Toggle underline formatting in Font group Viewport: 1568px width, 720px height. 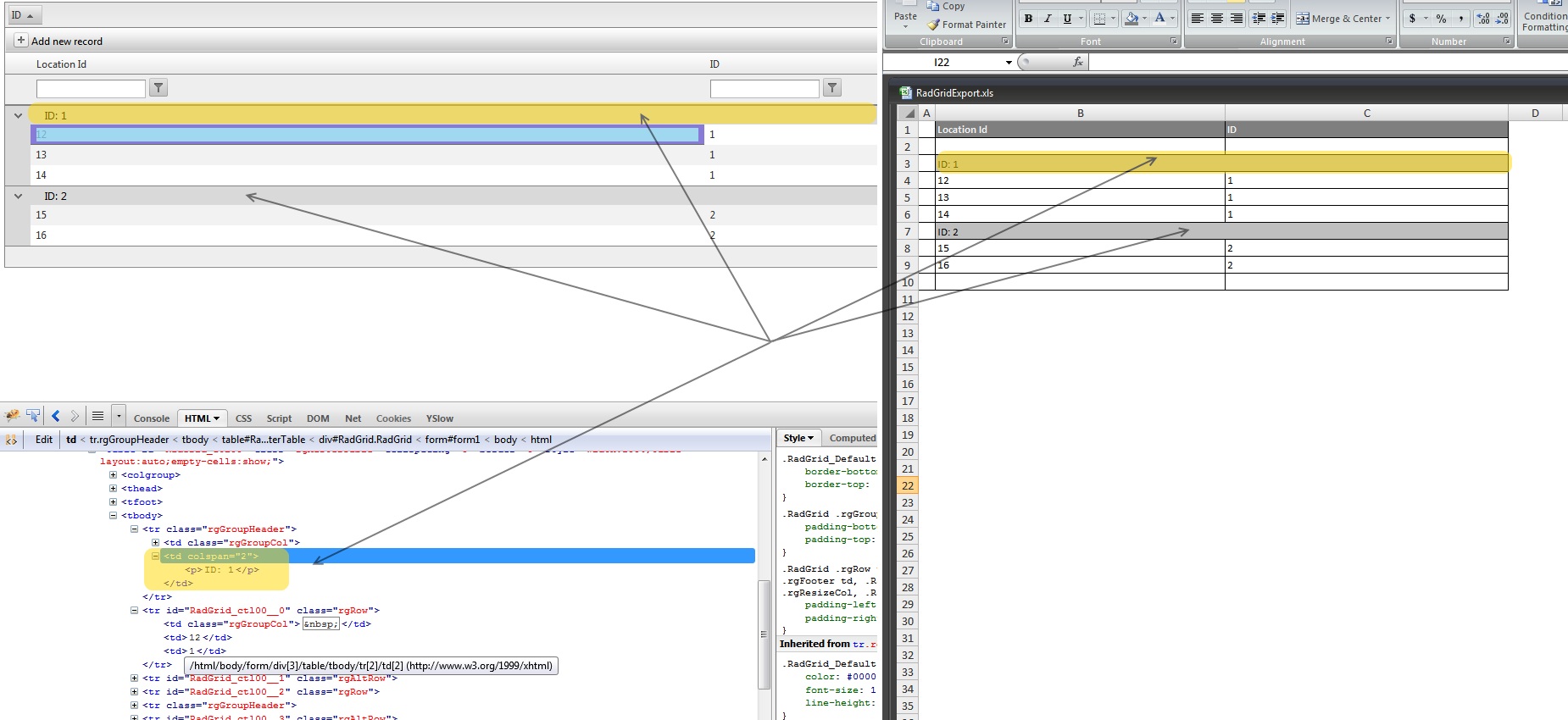[x=1067, y=19]
